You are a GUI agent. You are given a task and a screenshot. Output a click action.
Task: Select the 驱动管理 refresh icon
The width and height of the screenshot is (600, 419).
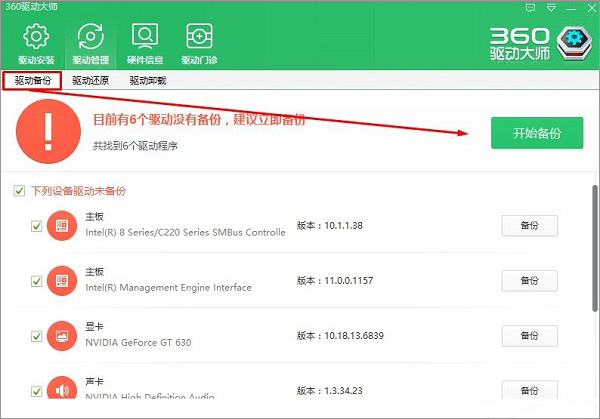(x=90, y=37)
